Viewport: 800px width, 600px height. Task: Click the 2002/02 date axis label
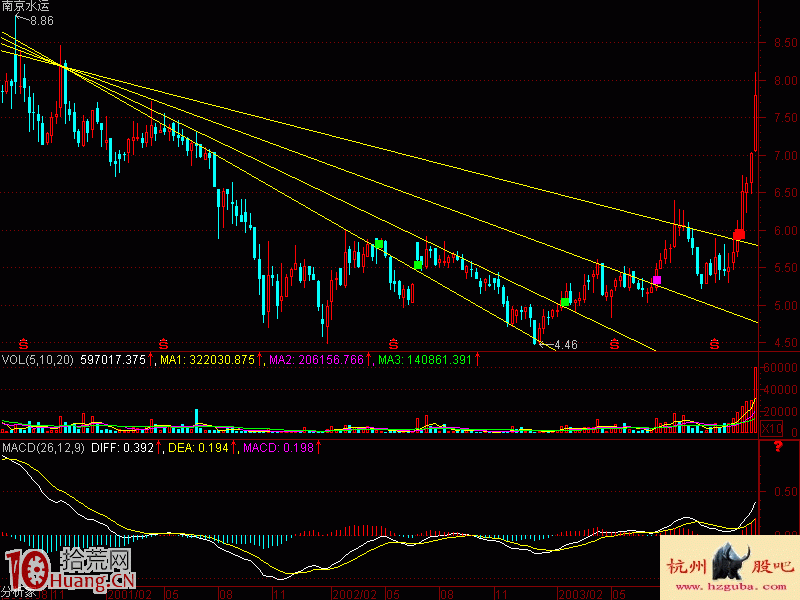[355, 594]
